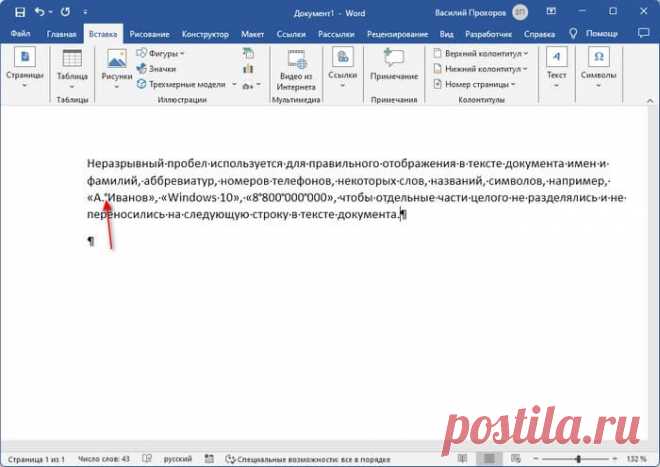Zoom in with the plus button
The image size is (660, 467).
tap(615, 459)
